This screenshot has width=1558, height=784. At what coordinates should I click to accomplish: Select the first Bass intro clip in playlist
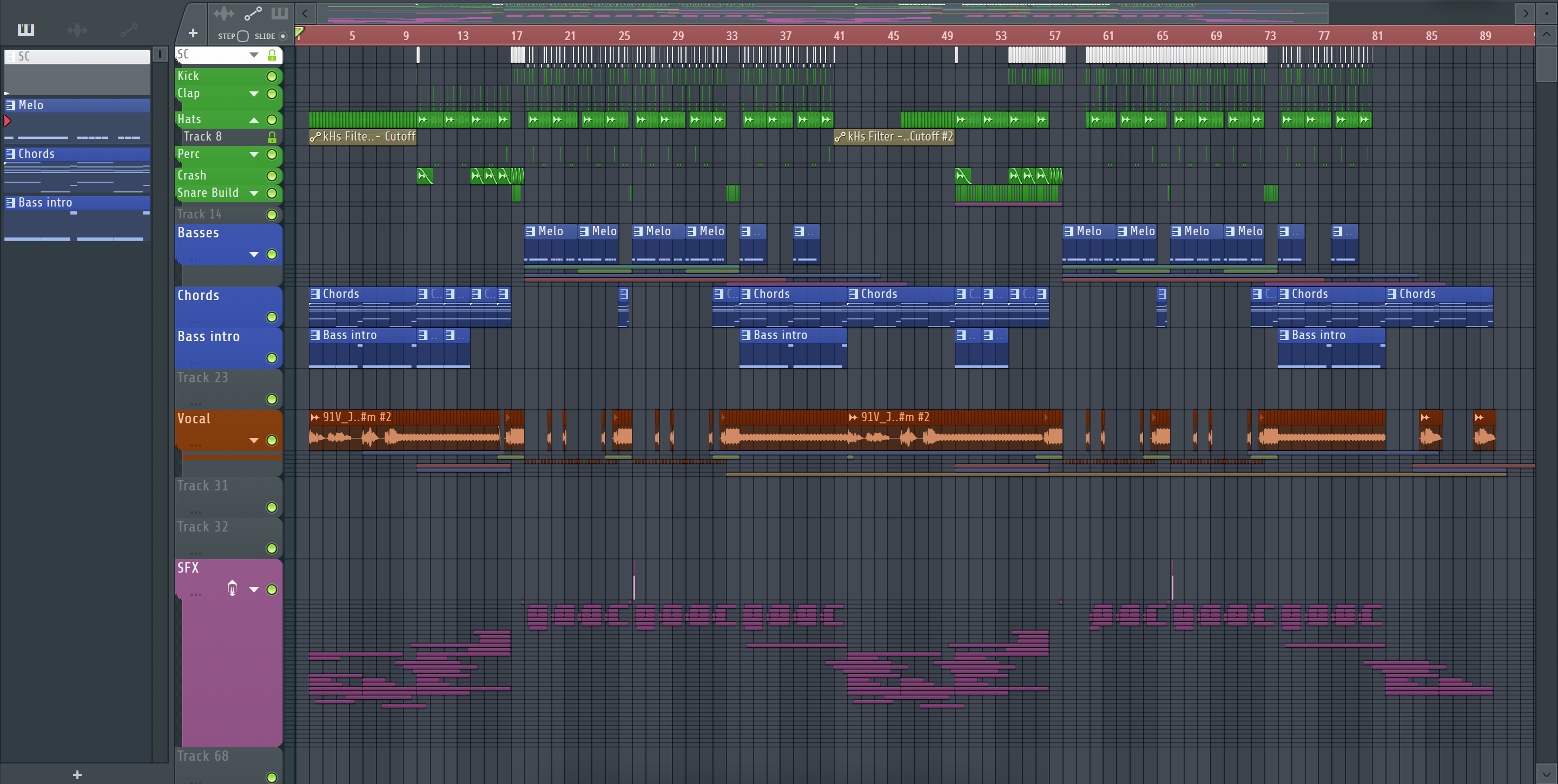click(362, 348)
